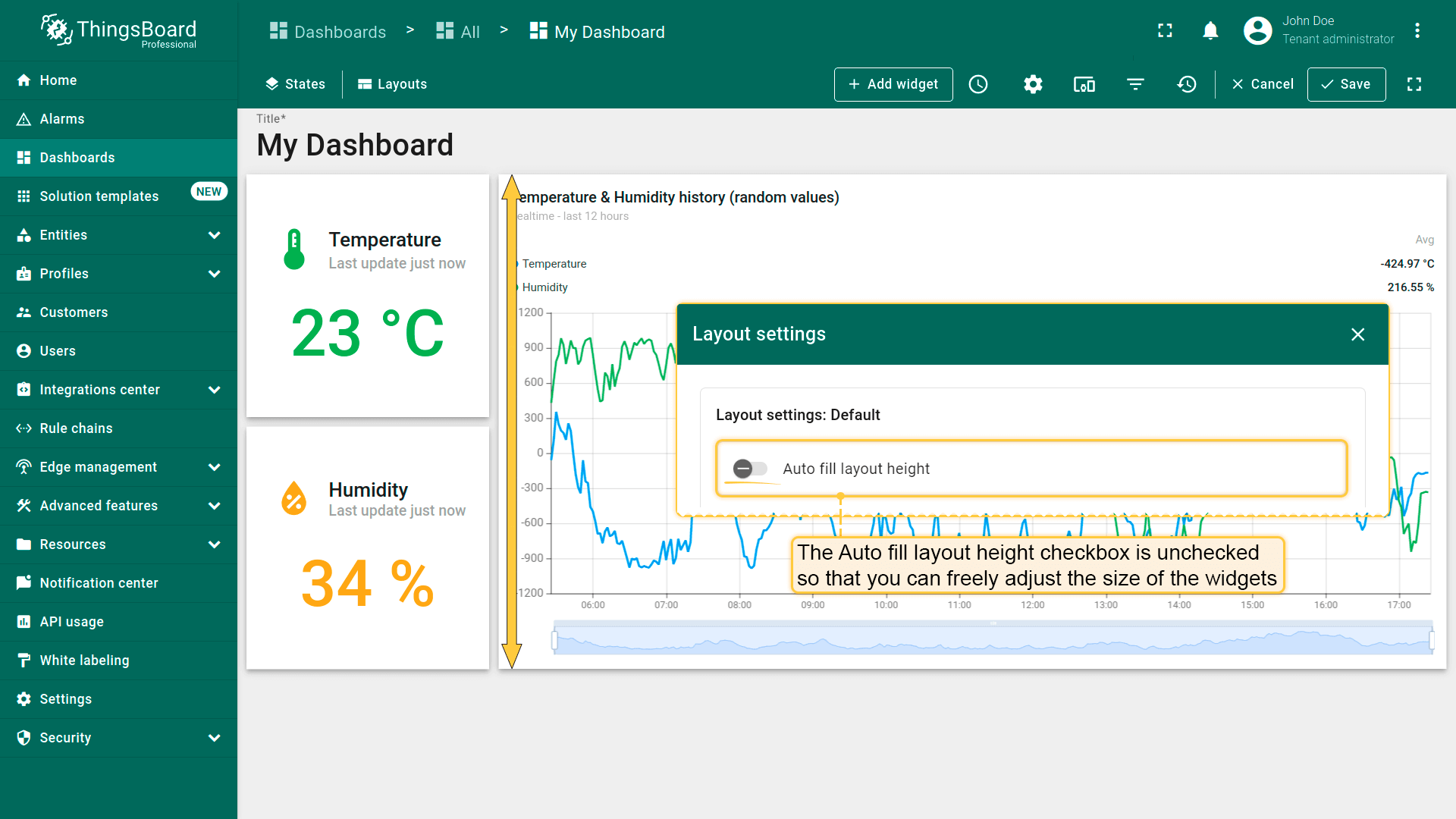Toggle Auto fill layout height switch
The image size is (1456, 819).
[x=750, y=469]
